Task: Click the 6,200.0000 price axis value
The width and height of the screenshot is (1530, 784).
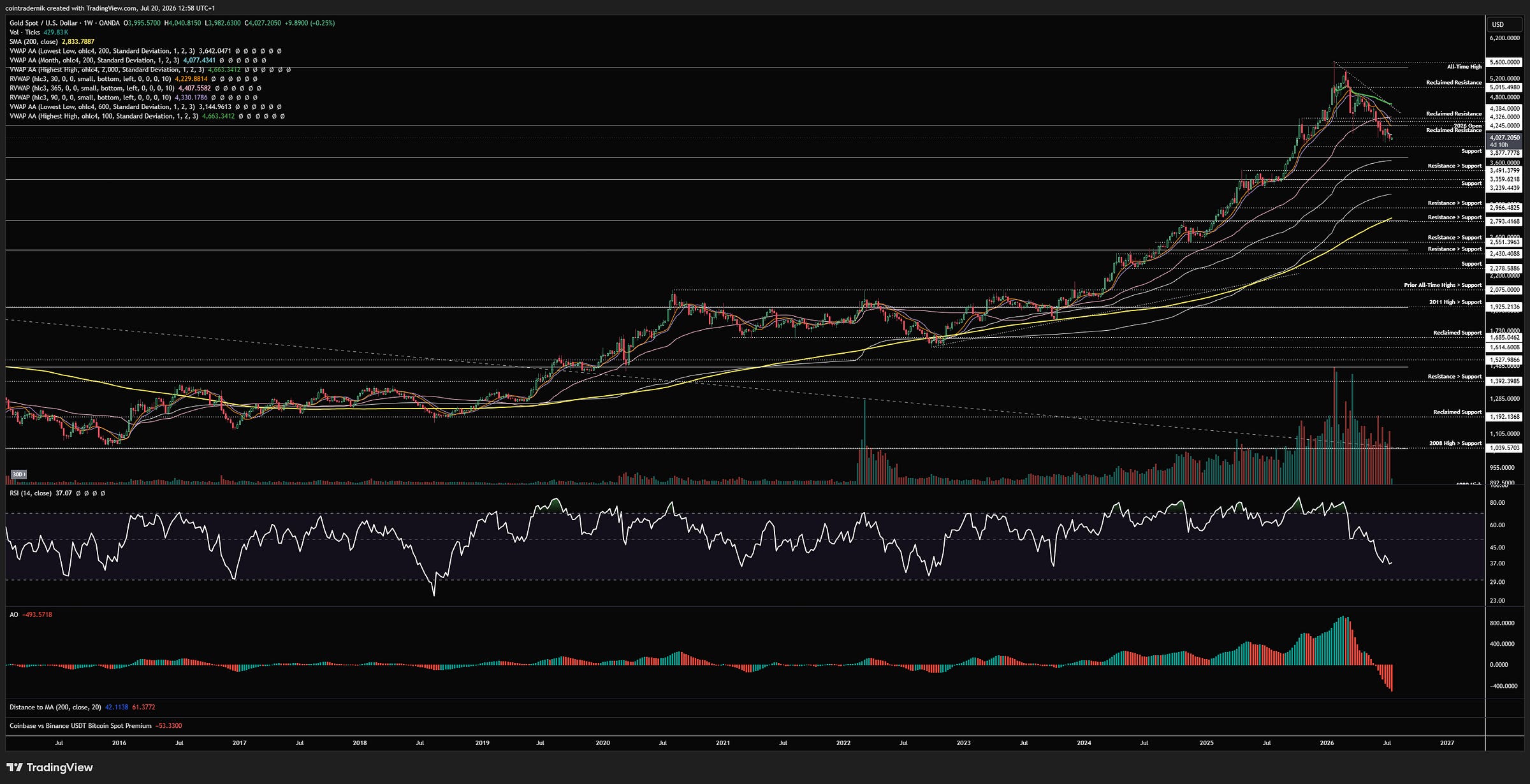Action: pyautogui.click(x=1504, y=38)
